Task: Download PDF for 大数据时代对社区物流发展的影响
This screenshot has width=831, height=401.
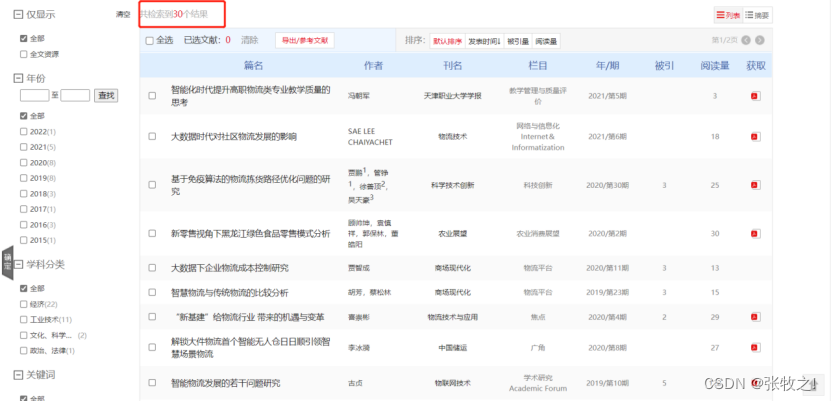Action: tap(755, 137)
